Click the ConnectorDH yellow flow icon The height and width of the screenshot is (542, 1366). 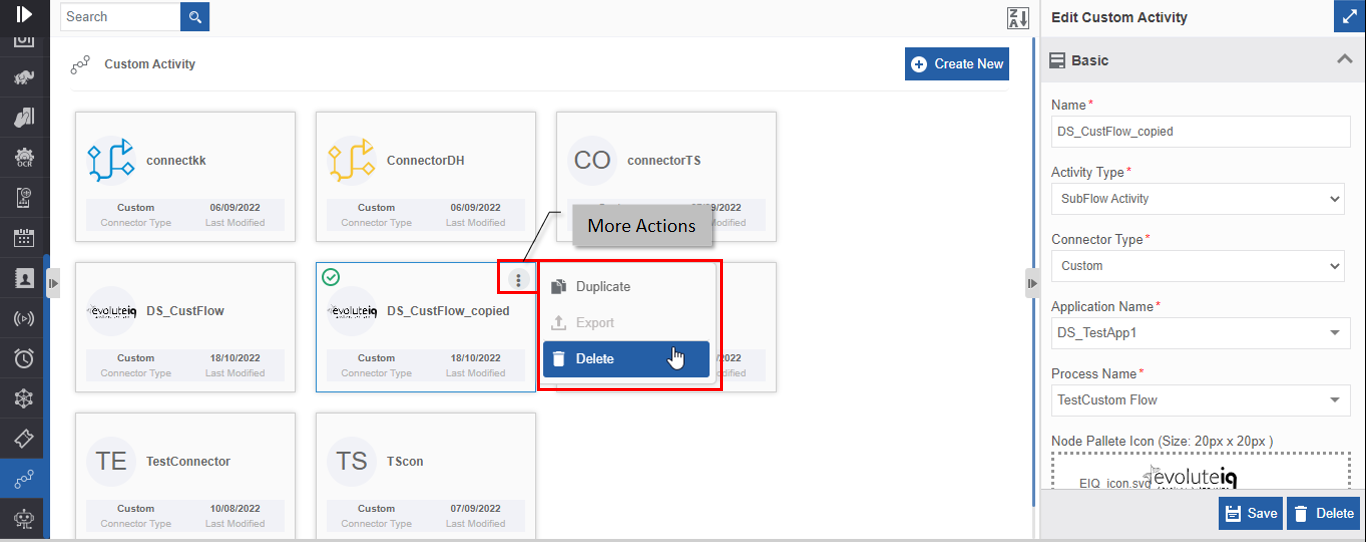[351, 160]
